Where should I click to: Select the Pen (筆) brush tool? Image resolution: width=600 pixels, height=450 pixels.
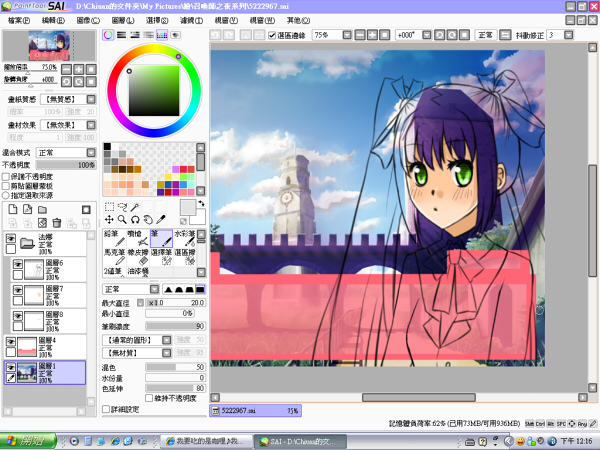(161, 238)
